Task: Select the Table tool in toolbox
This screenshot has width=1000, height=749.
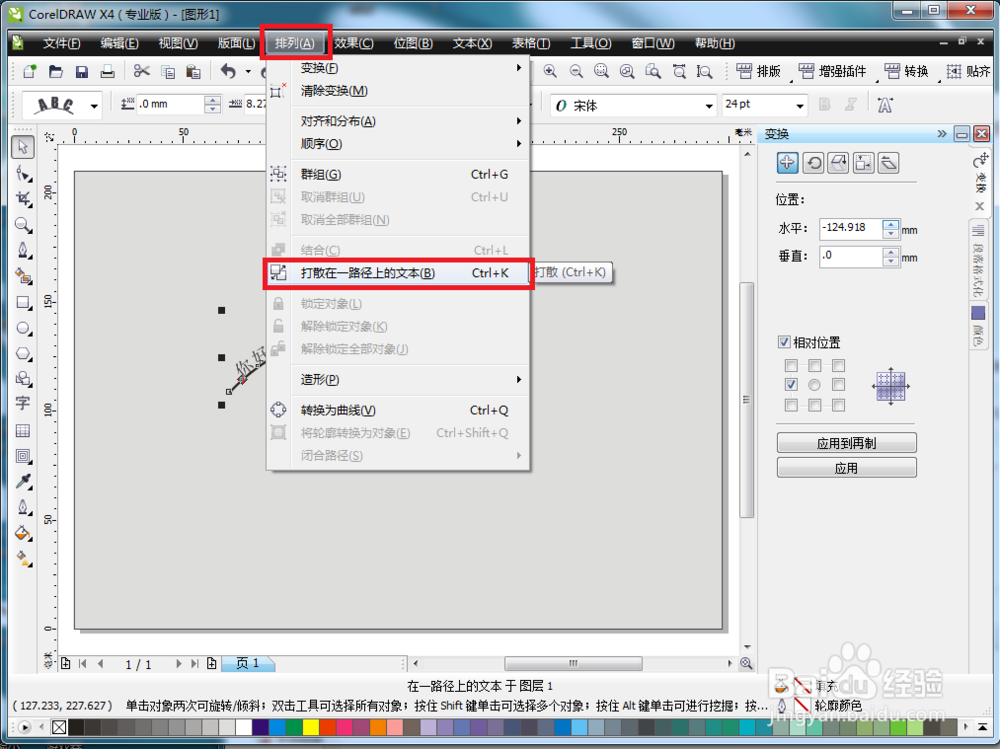Action: [23, 431]
